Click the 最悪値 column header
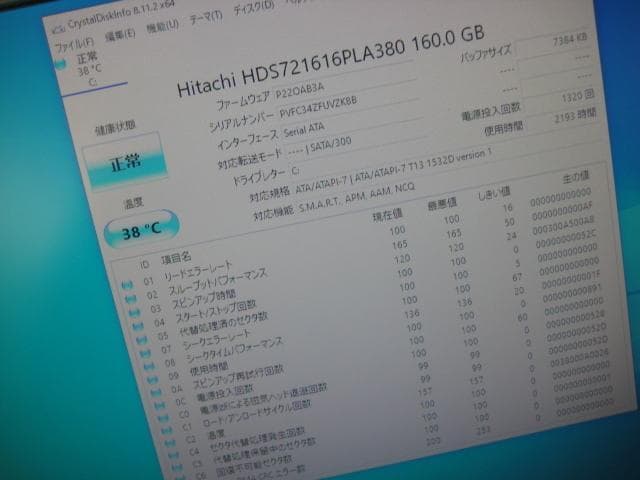 [x=442, y=204]
